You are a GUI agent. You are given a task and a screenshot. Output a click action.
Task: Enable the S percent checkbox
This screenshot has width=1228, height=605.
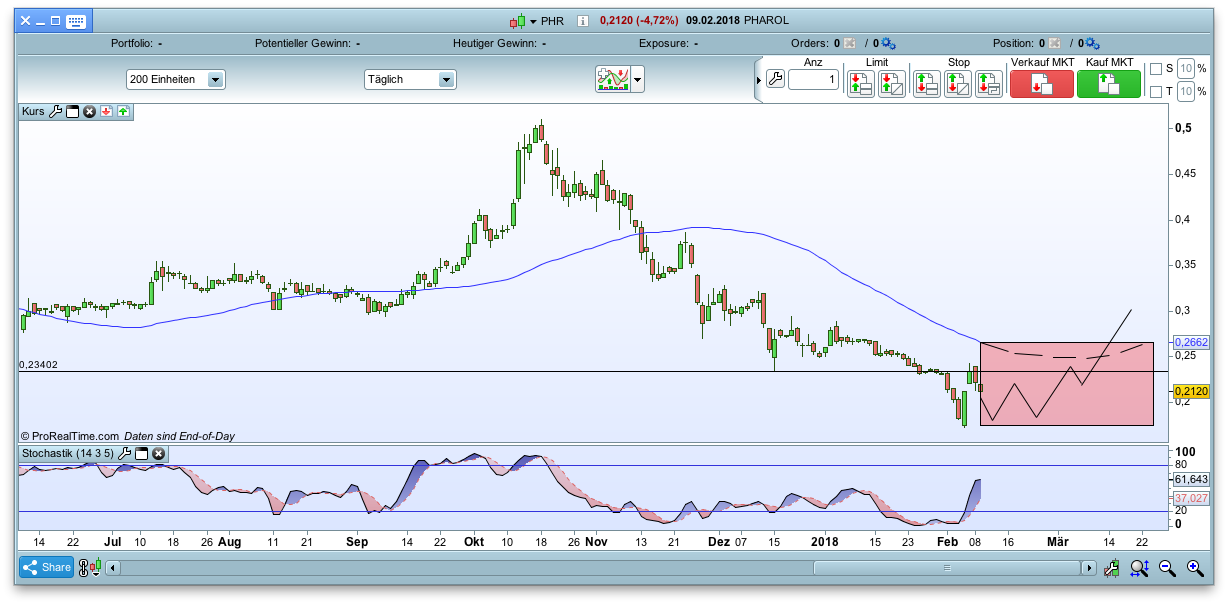coord(1156,69)
